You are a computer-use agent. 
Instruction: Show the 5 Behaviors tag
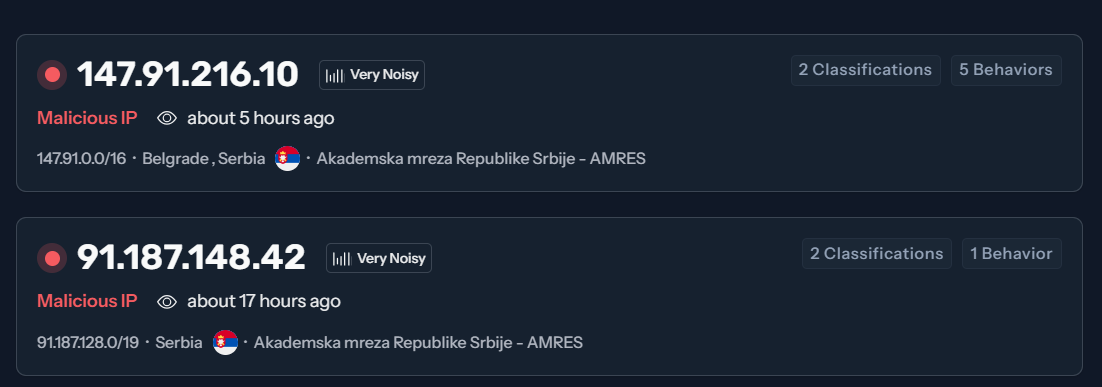click(1006, 70)
